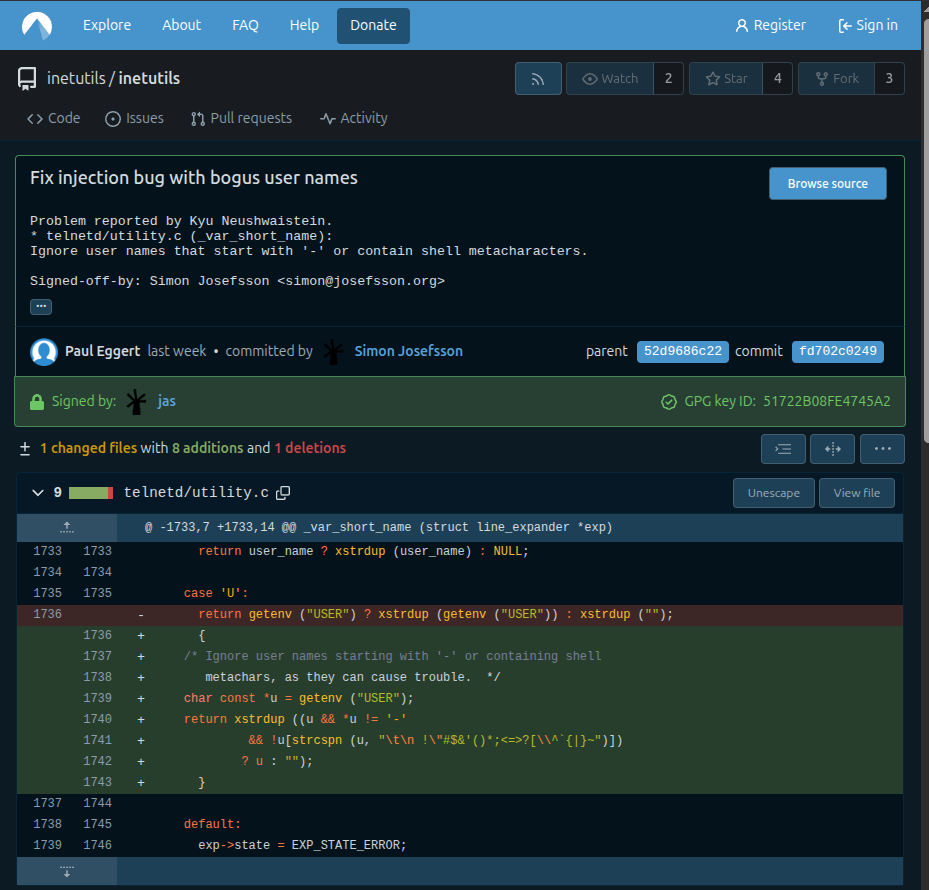929x890 pixels.
Task: Open the repository RSS feed
Action: 538,79
